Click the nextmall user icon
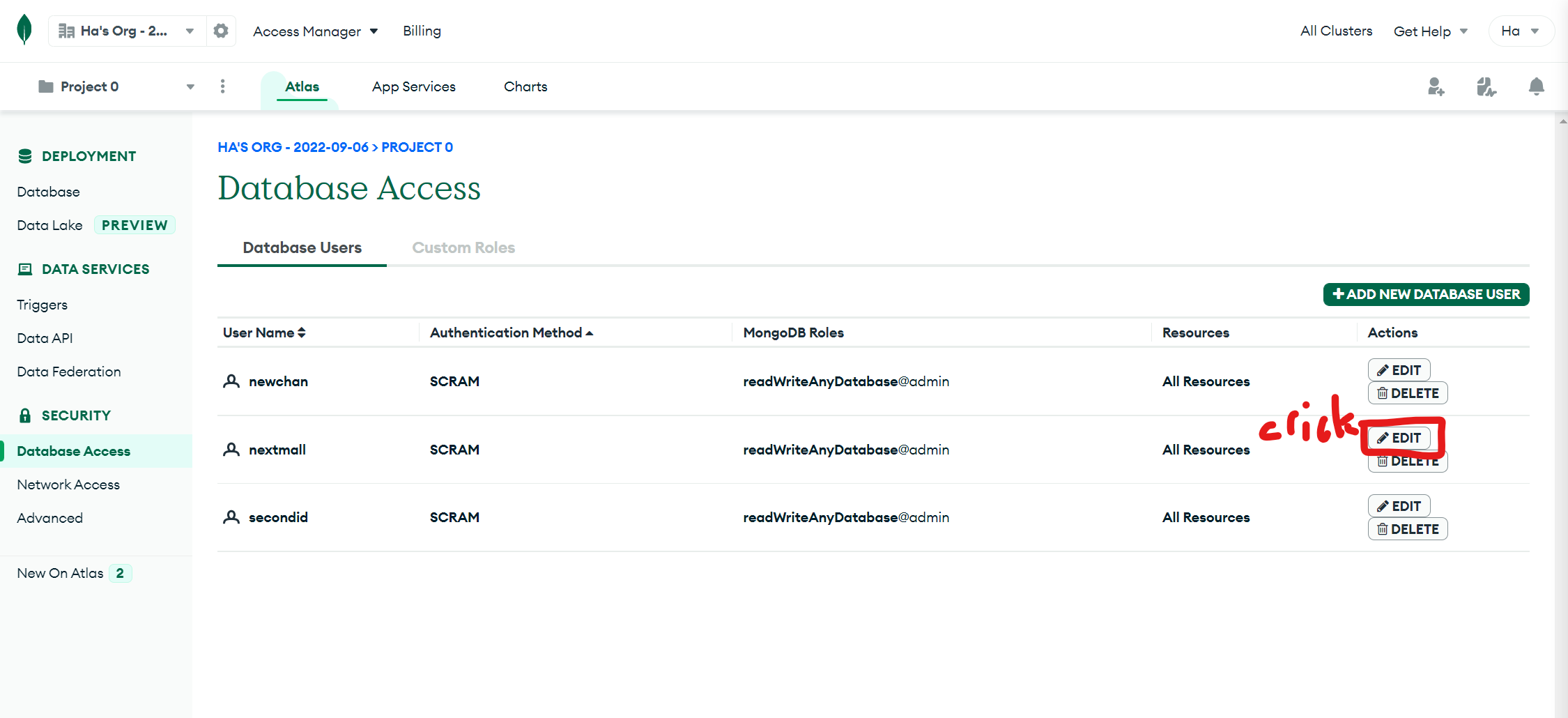1568x718 pixels. tap(231, 450)
